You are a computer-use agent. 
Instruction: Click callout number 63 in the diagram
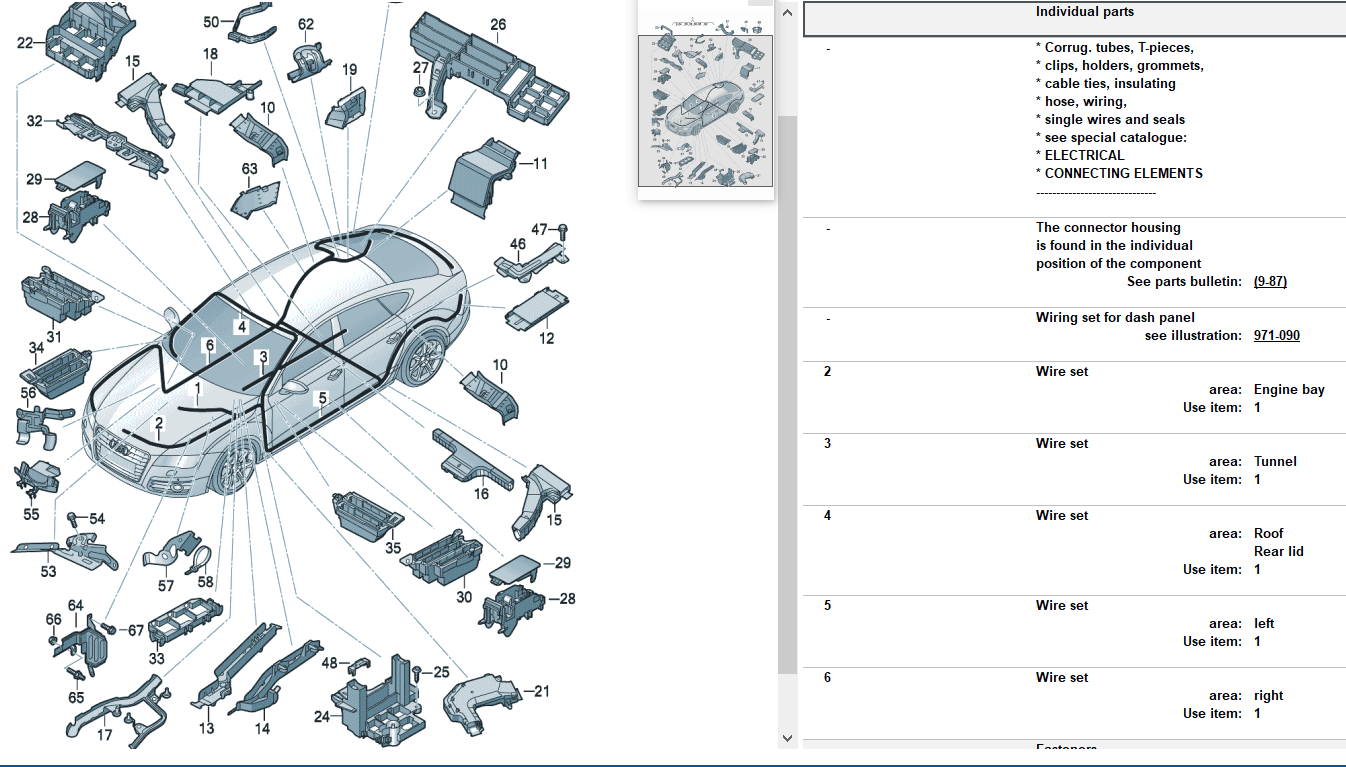click(x=250, y=169)
